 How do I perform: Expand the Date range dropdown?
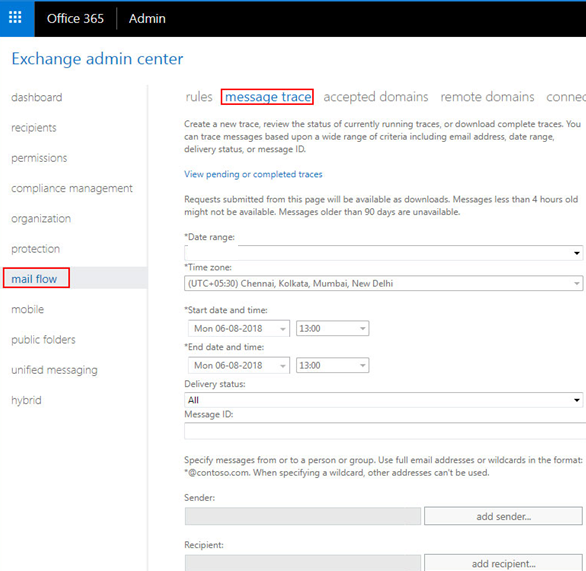coord(383,253)
